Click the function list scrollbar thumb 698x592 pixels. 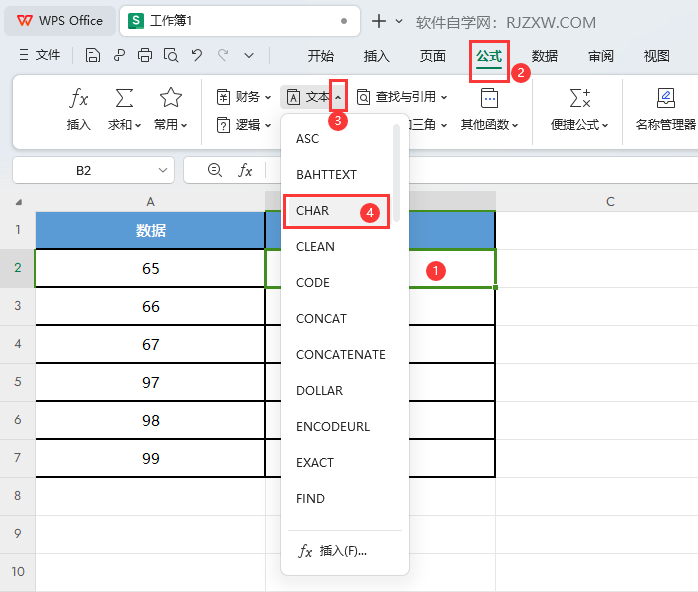click(396, 173)
